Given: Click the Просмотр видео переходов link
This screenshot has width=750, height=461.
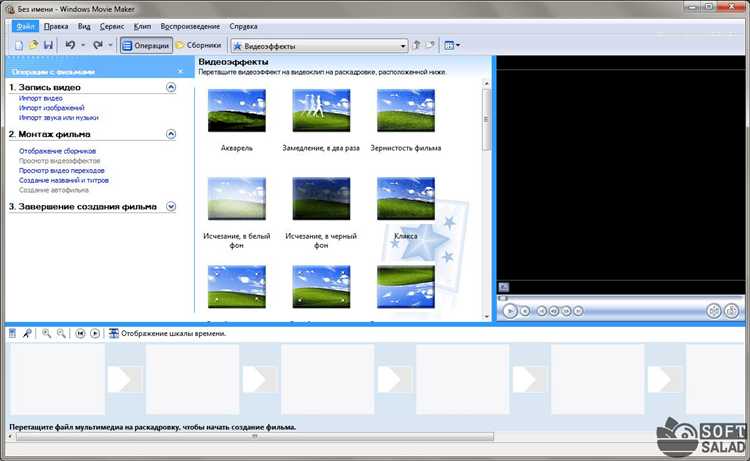Looking at the screenshot, I should 62,171.
